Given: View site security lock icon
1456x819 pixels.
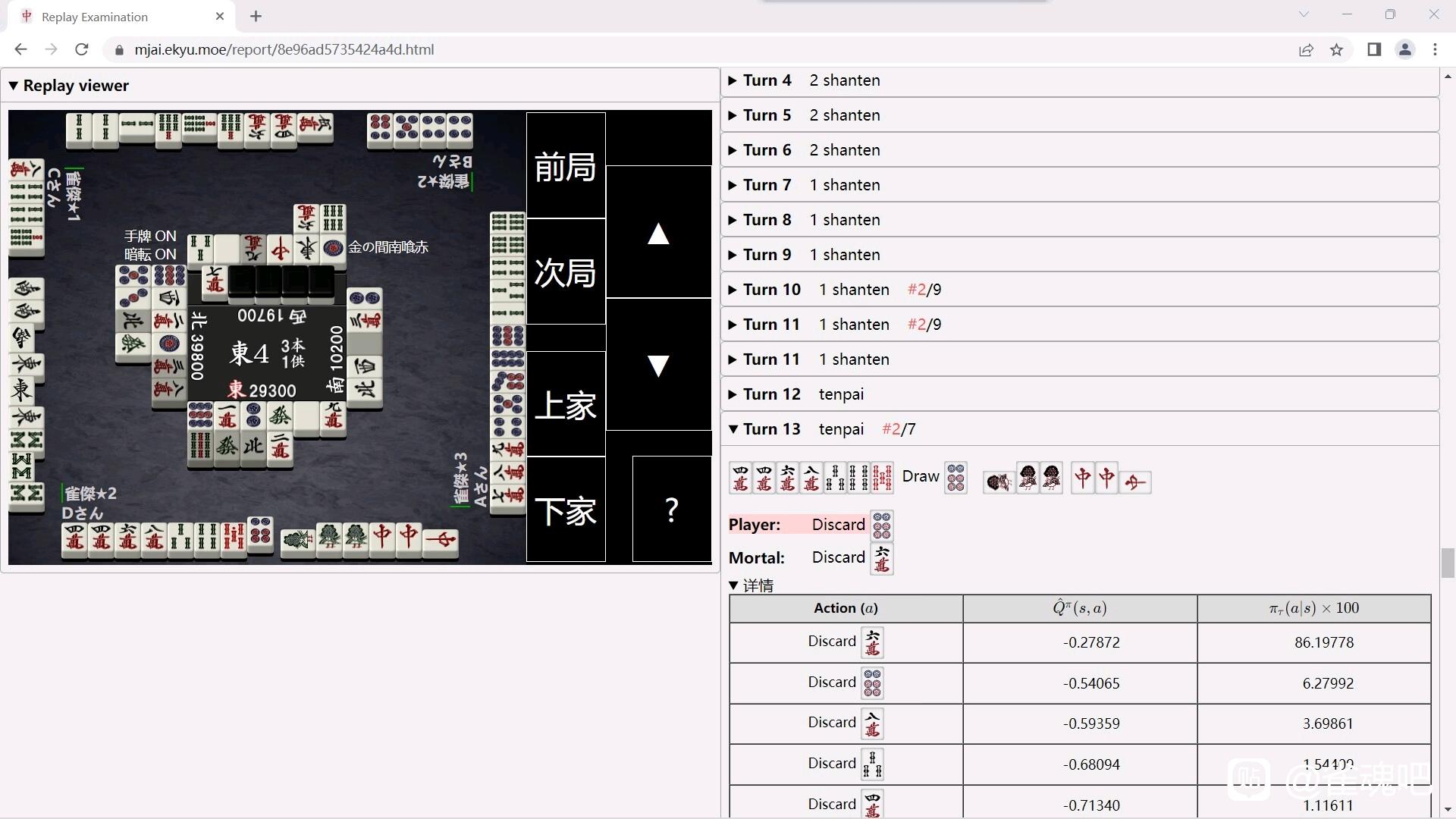Looking at the screenshot, I should [118, 49].
